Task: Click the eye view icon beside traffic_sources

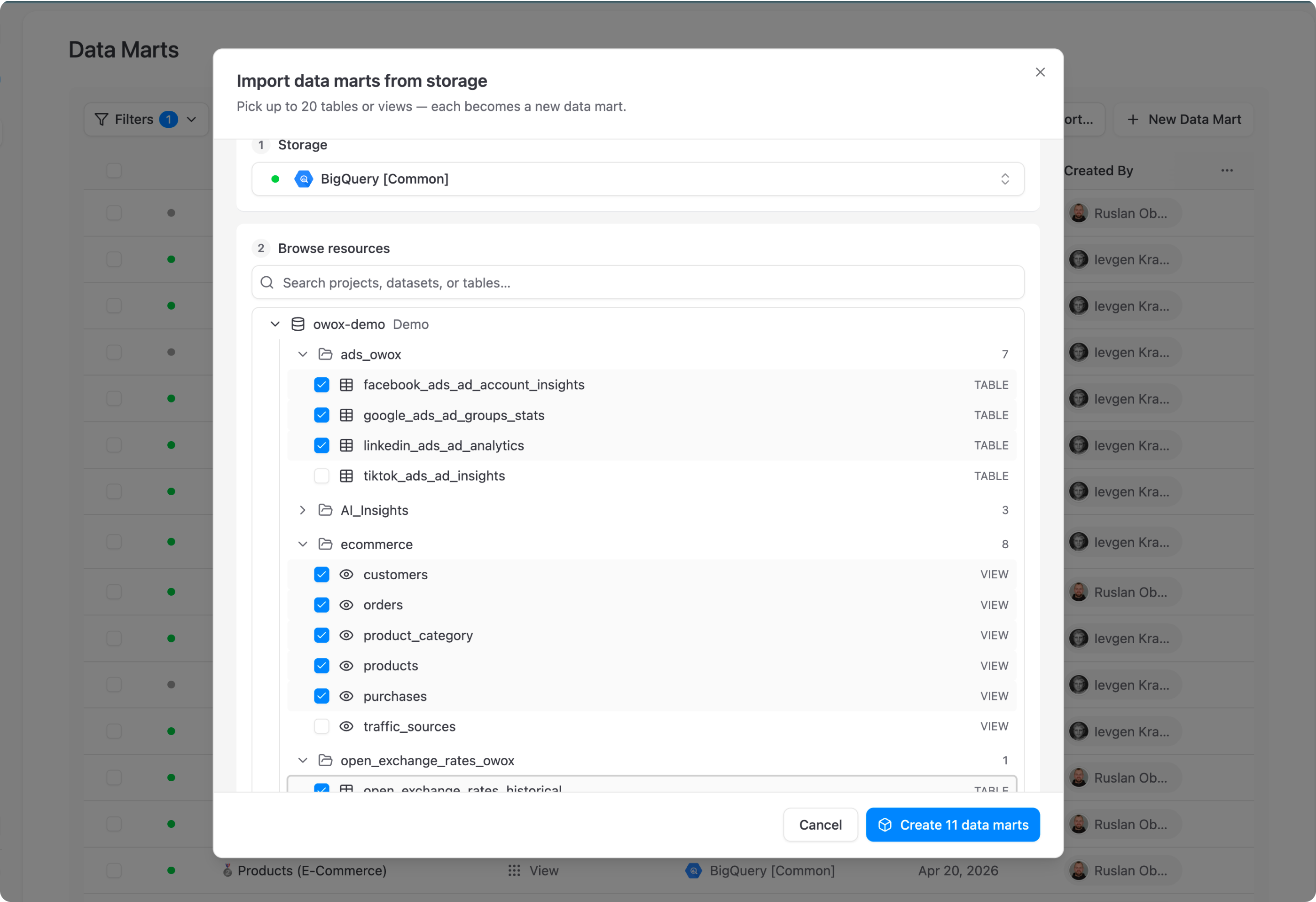Action: point(346,726)
